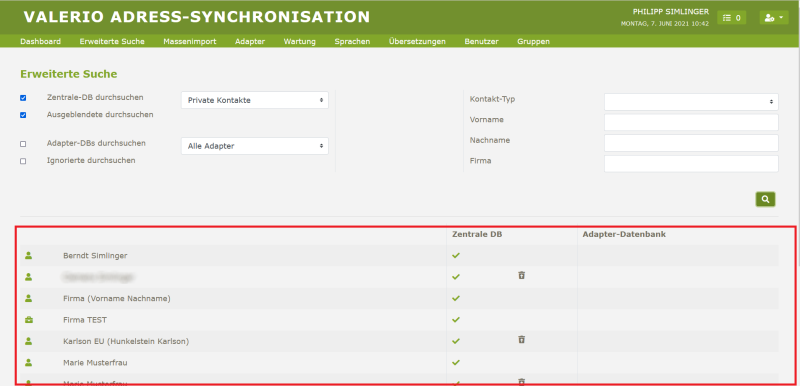Click the Adapter-Datenbank column header
This screenshot has width=800, height=386.
pyautogui.click(x=624, y=235)
